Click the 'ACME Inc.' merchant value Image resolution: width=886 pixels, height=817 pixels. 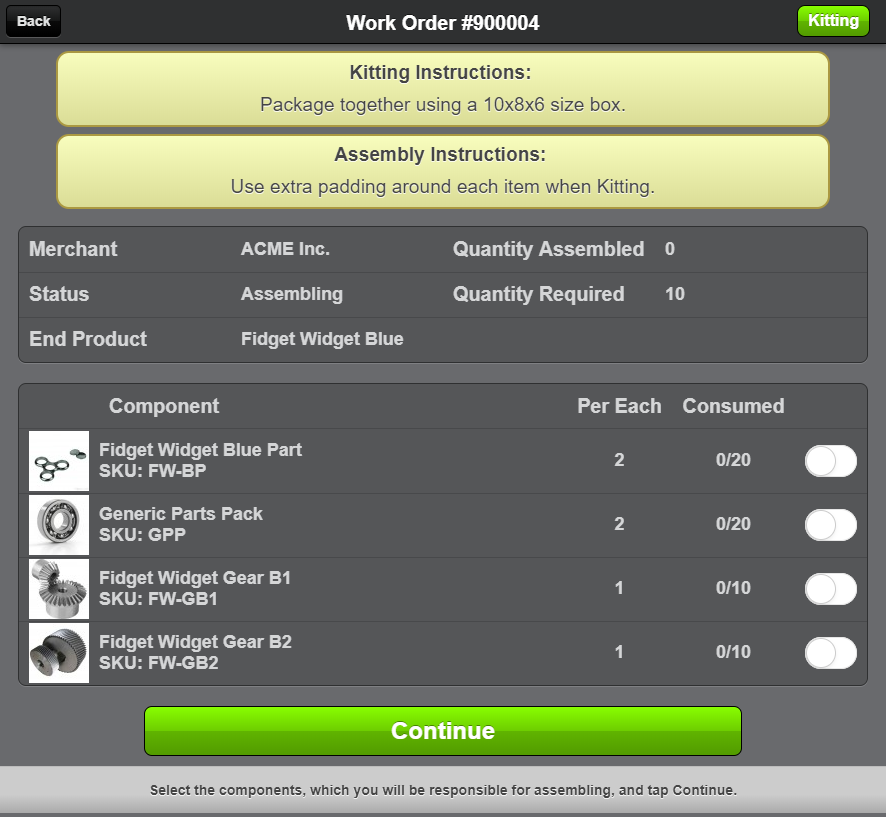(285, 249)
